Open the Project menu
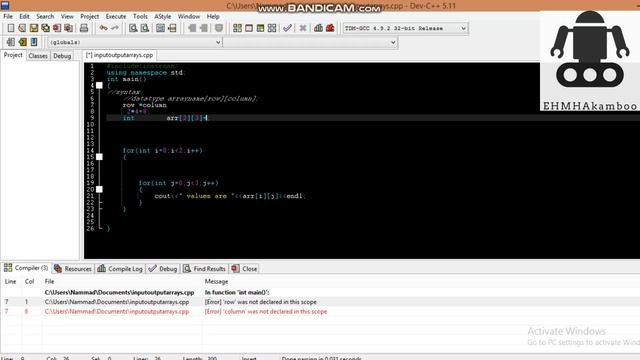The image size is (640, 360). point(89,16)
